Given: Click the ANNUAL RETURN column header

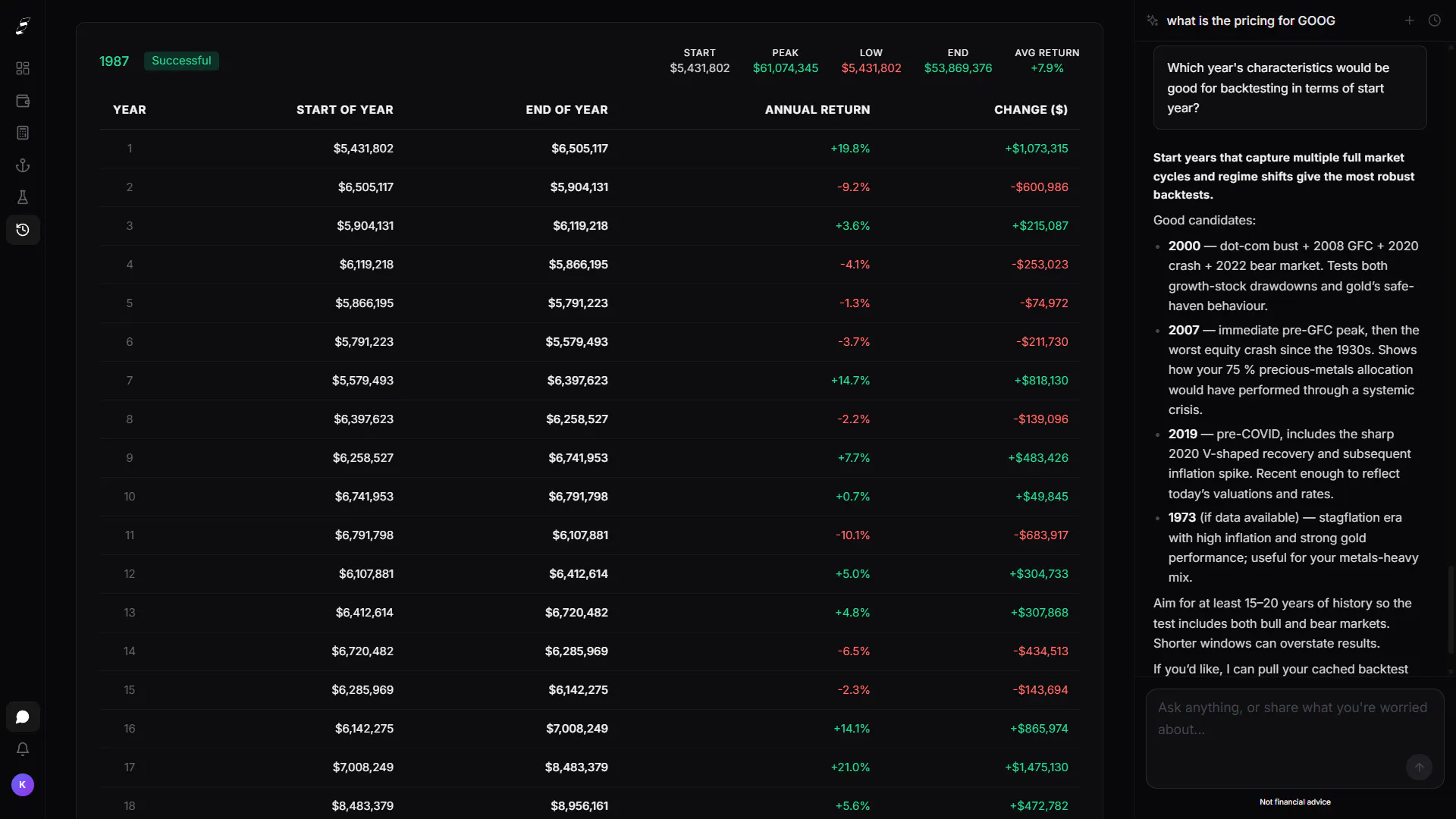Looking at the screenshot, I should point(817,110).
